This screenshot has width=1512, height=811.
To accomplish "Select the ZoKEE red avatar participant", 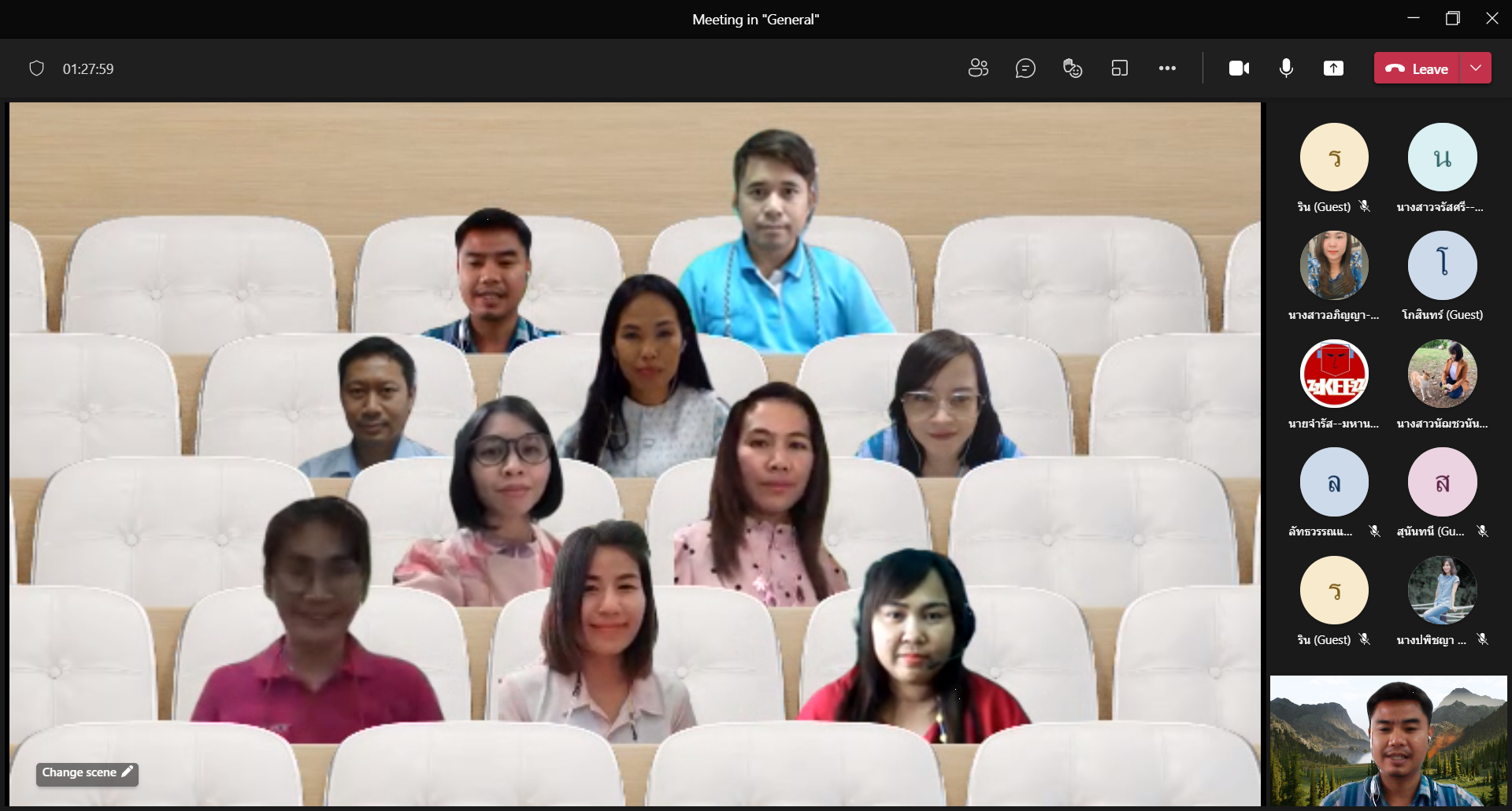I will coord(1334,374).
